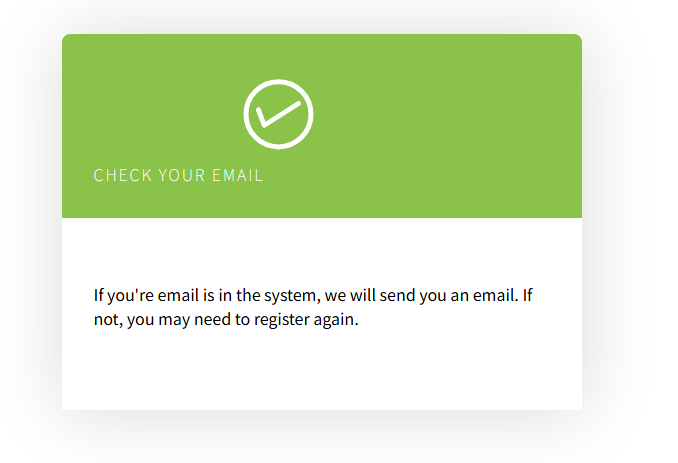Click "we will send you an email" text

pos(422,296)
